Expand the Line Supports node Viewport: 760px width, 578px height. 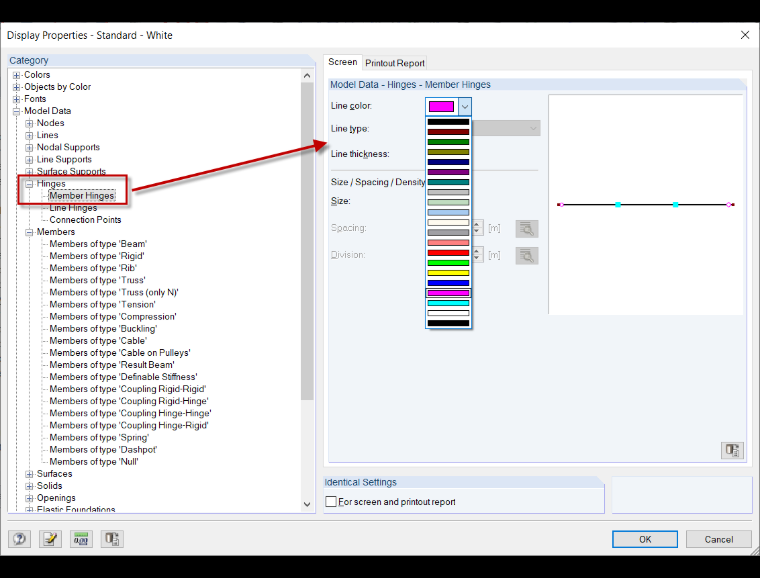tap(29, 159)
